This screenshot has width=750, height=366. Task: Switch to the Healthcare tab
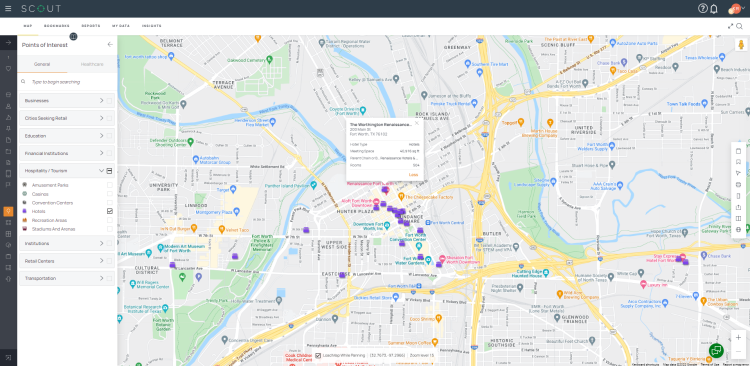[x=92, y=64]
